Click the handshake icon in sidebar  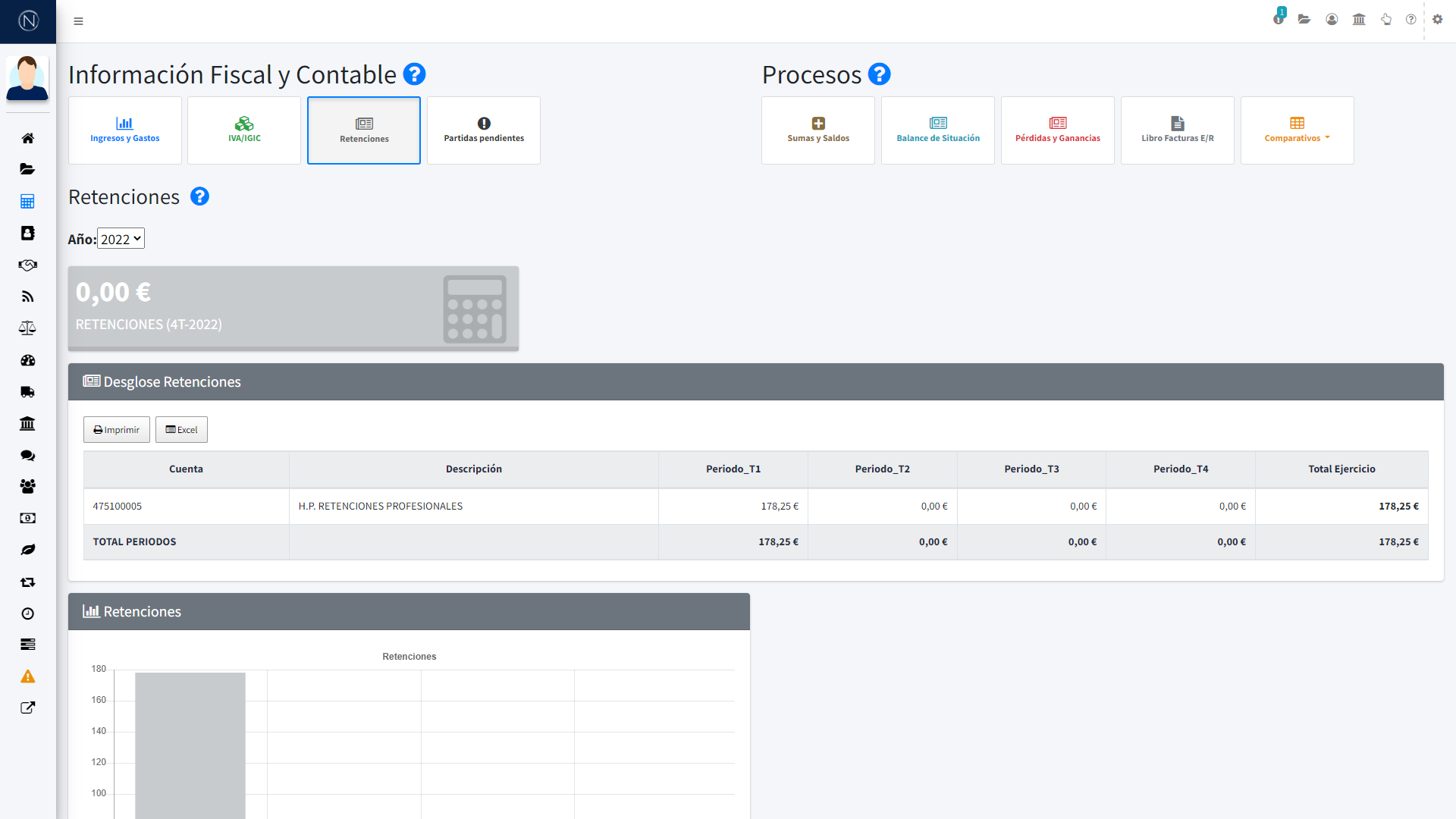(x=27, y=265)
